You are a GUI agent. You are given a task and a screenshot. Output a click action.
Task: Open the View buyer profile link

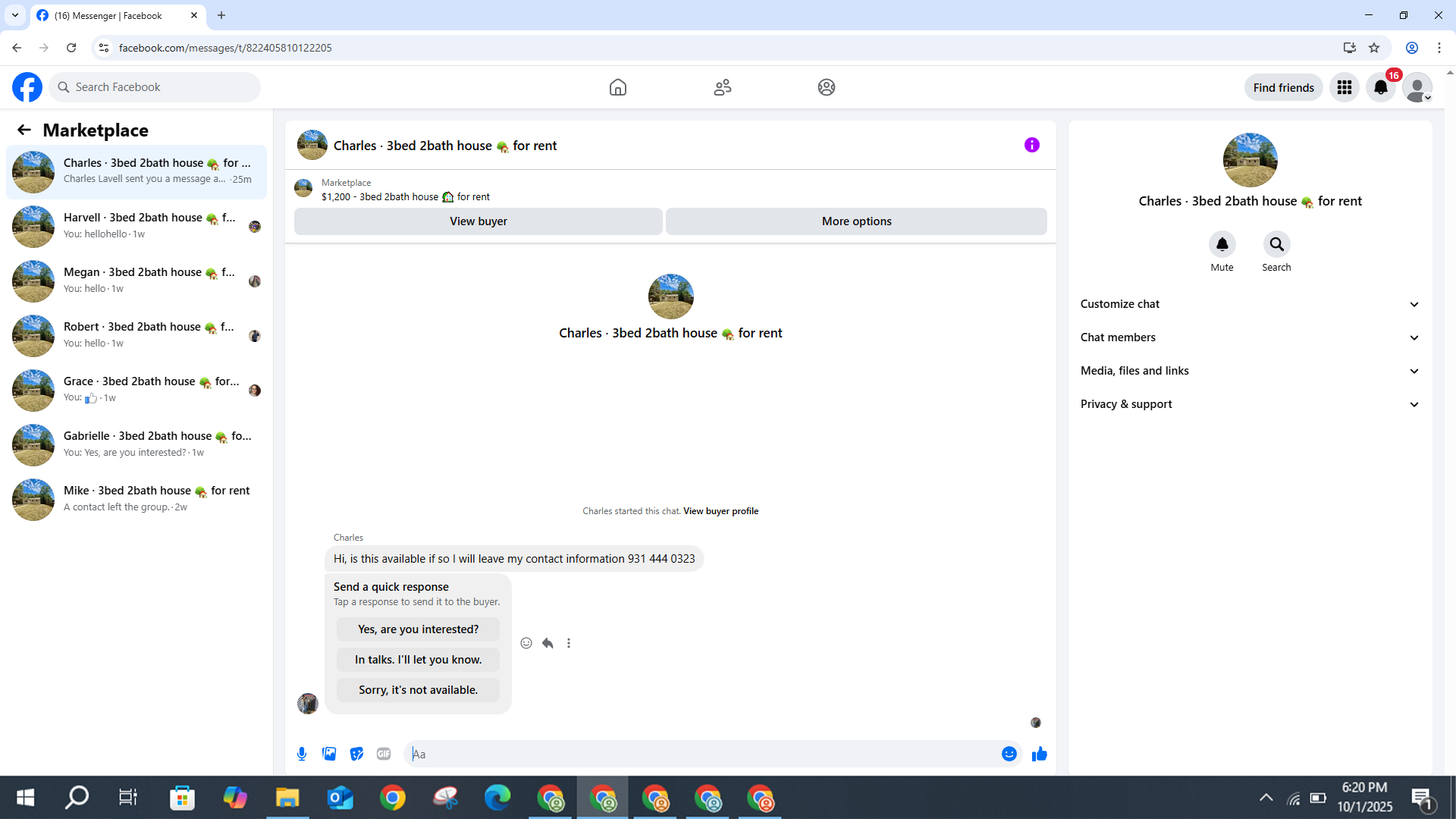720,511
